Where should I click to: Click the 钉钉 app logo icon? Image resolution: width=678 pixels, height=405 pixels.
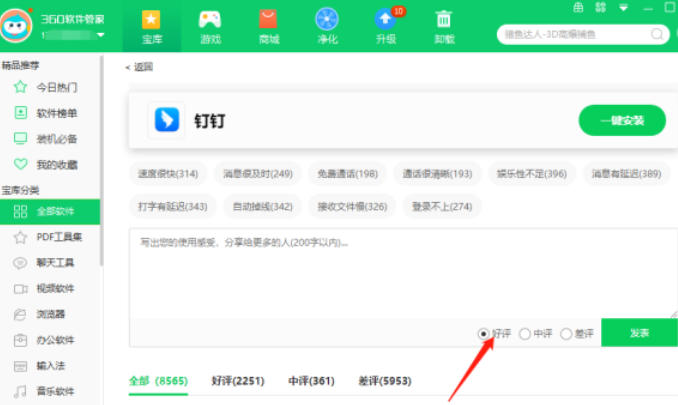165,121
